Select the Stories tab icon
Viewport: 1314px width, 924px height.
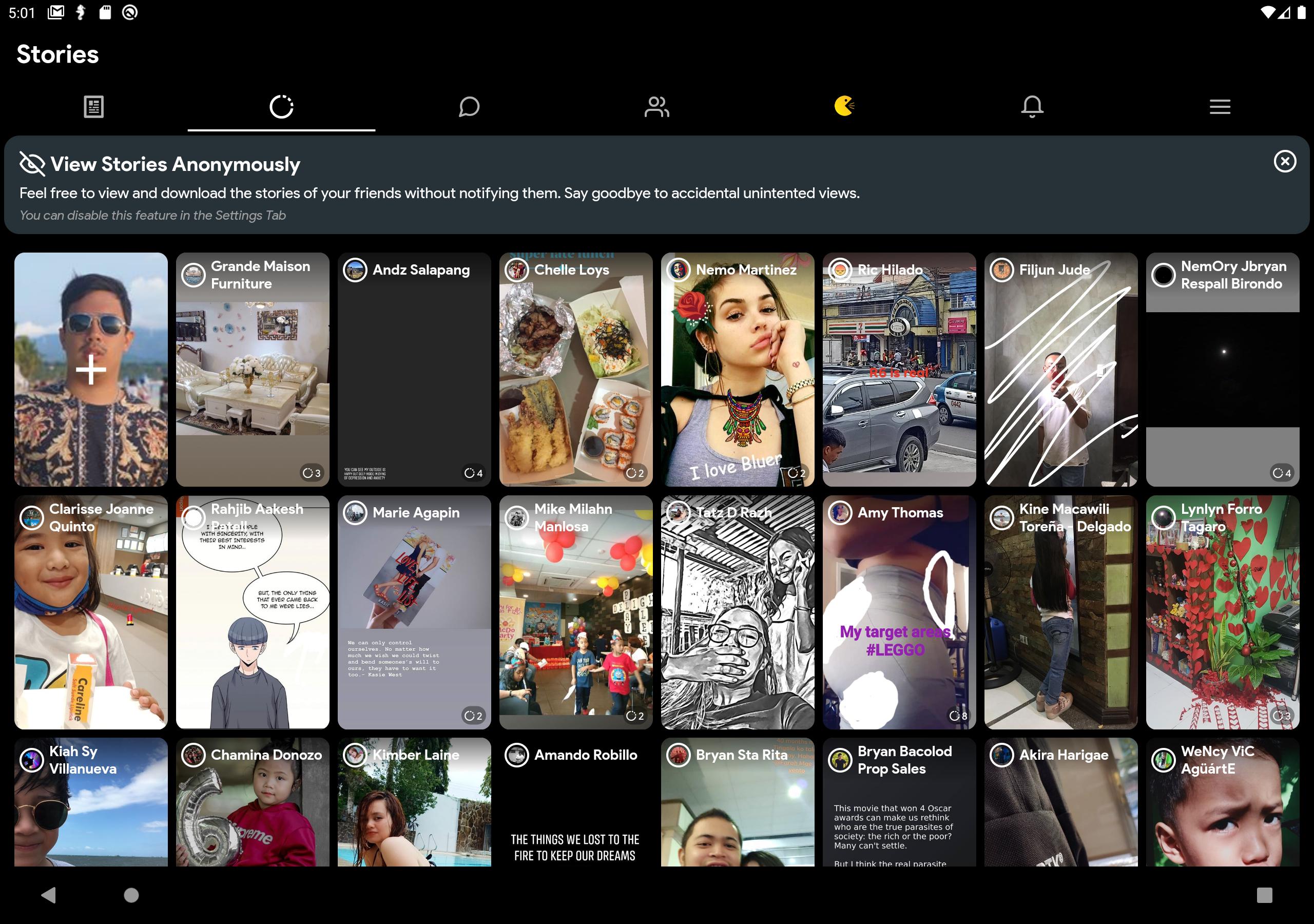281,106
